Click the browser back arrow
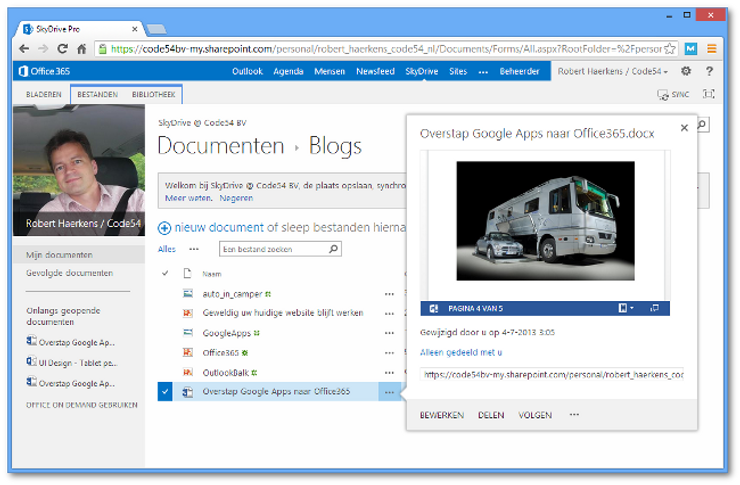740x485 pixels. point(24,49)
